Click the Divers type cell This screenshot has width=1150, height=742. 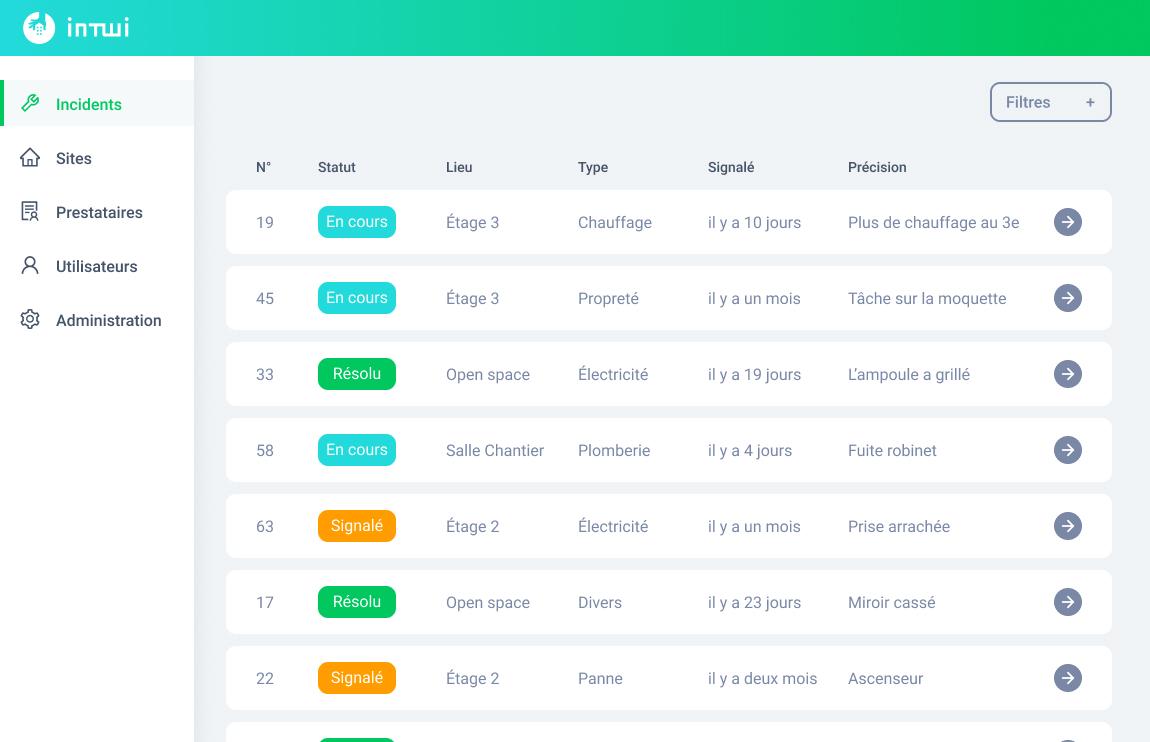tap(599, 602)
